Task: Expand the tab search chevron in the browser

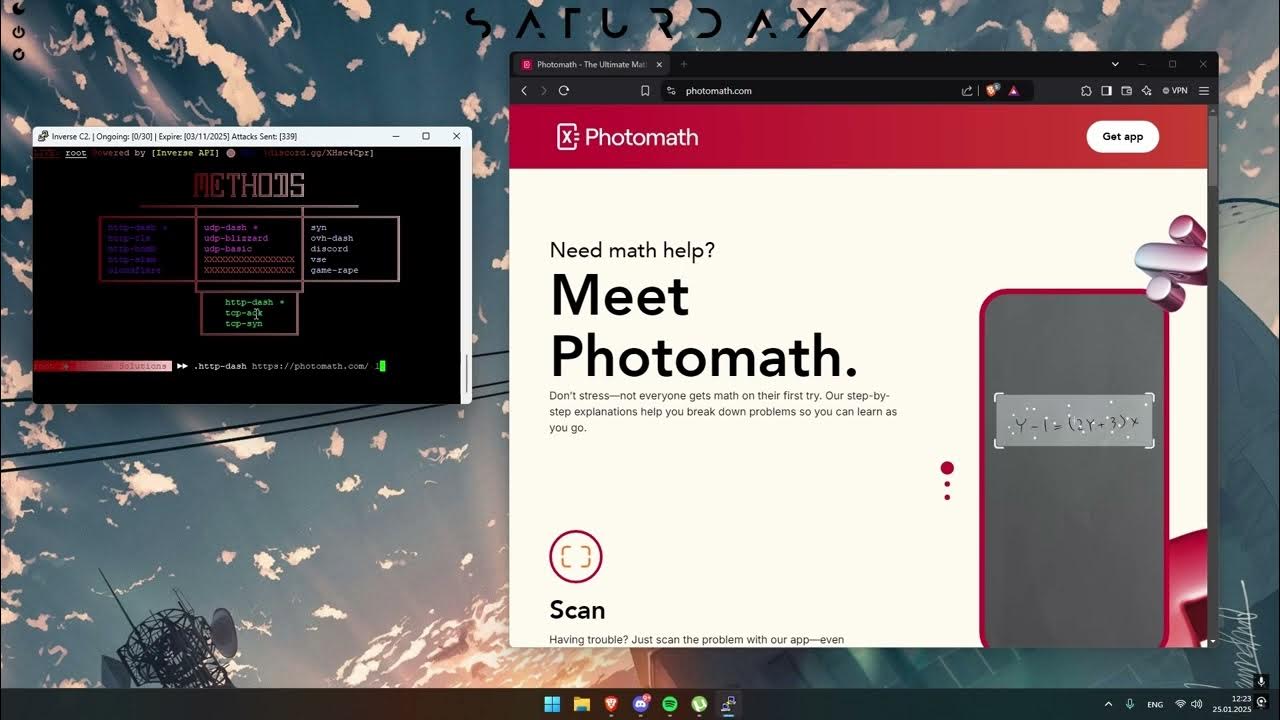Action: [x=1115, y=64]
